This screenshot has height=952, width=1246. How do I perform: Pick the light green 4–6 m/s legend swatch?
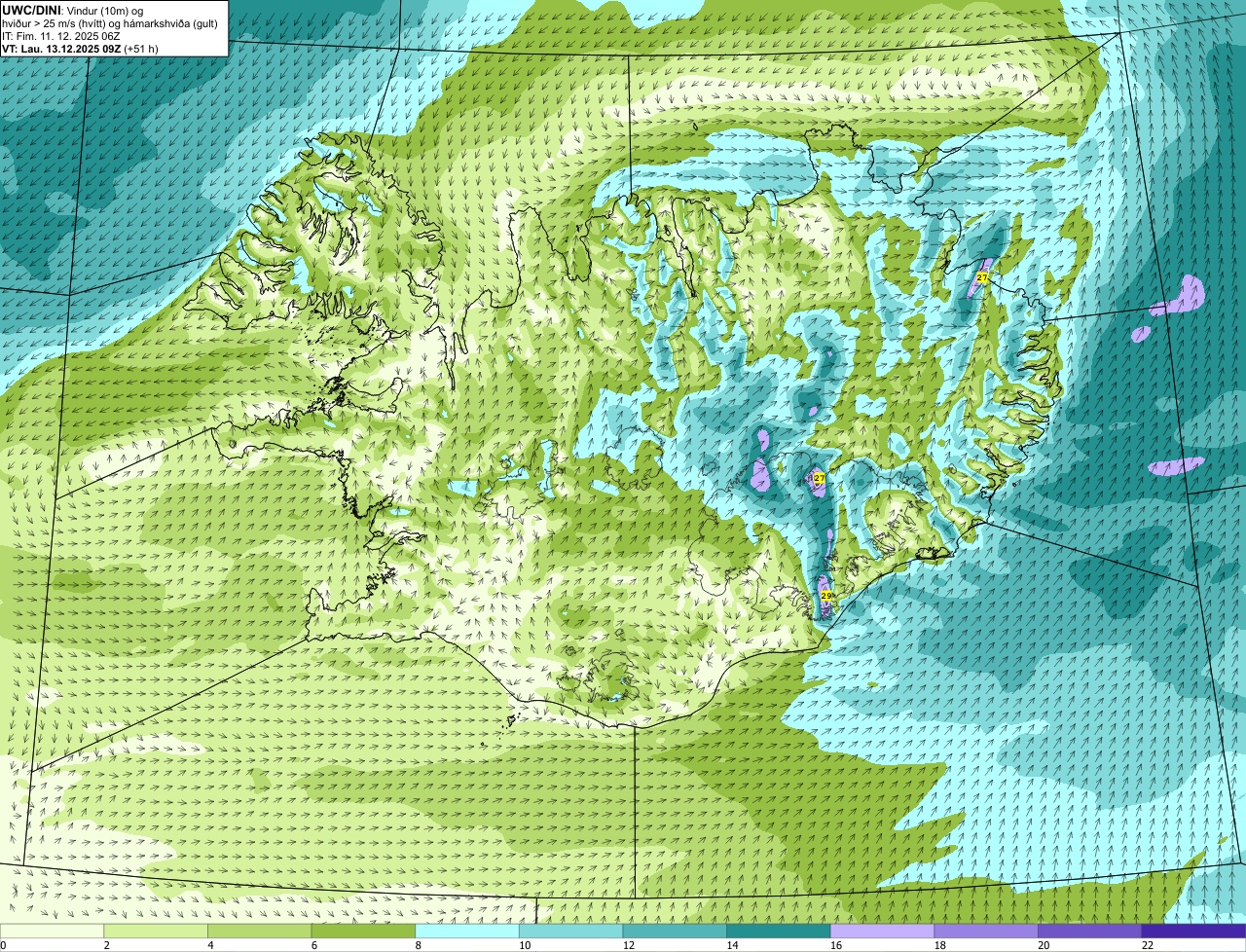point(259,931)
